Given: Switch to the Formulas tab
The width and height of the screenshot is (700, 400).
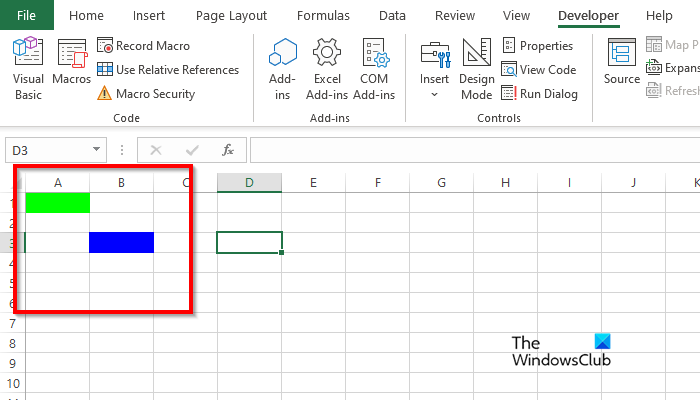Looking at the screenshot, I should point(323,15).
